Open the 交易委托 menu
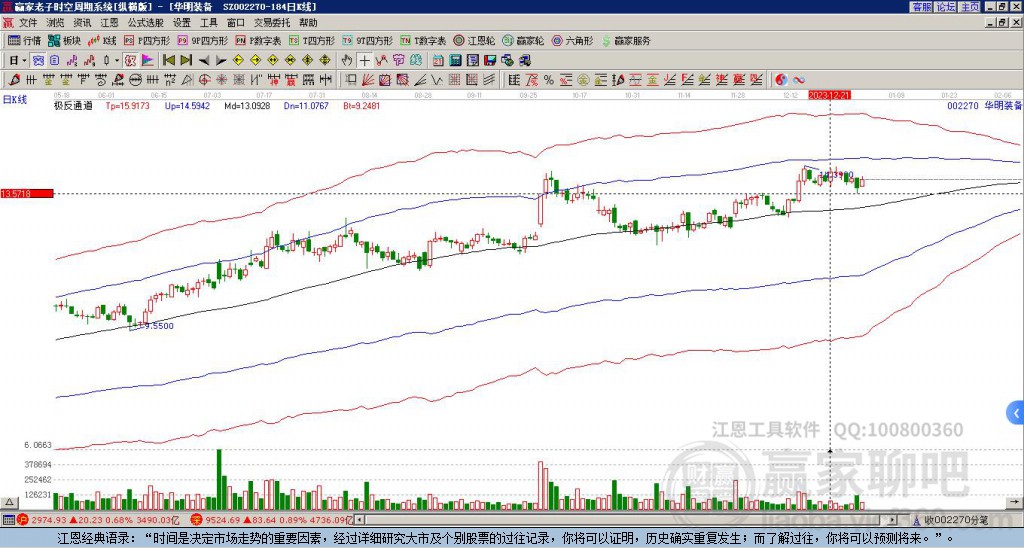This screenshot has height=548, width=1024. click(x=272, y=23)
